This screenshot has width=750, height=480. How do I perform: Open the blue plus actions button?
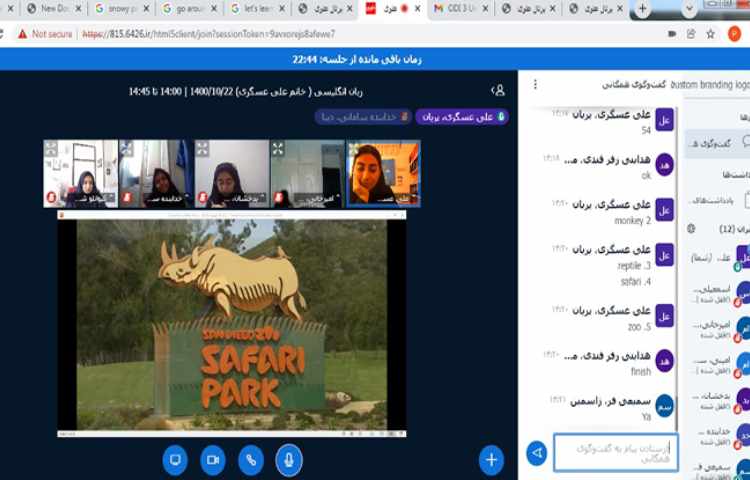tap(491, 460)
